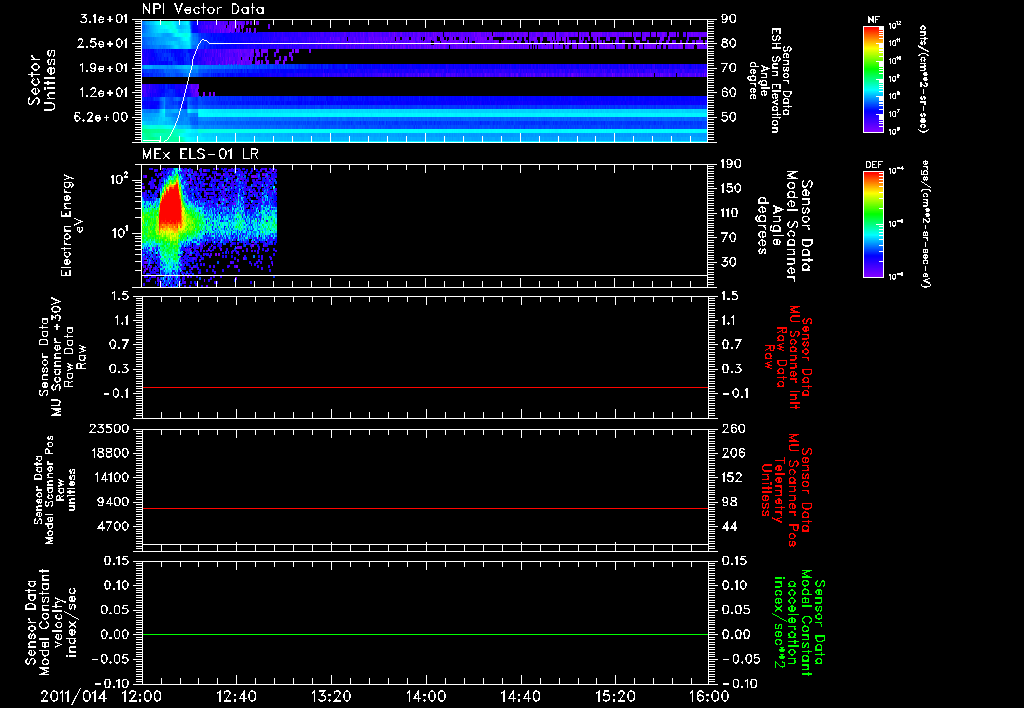The image size is (1024, 708).
Task: Click the 16:00 time axis label
Action: [x=709, y=697]
